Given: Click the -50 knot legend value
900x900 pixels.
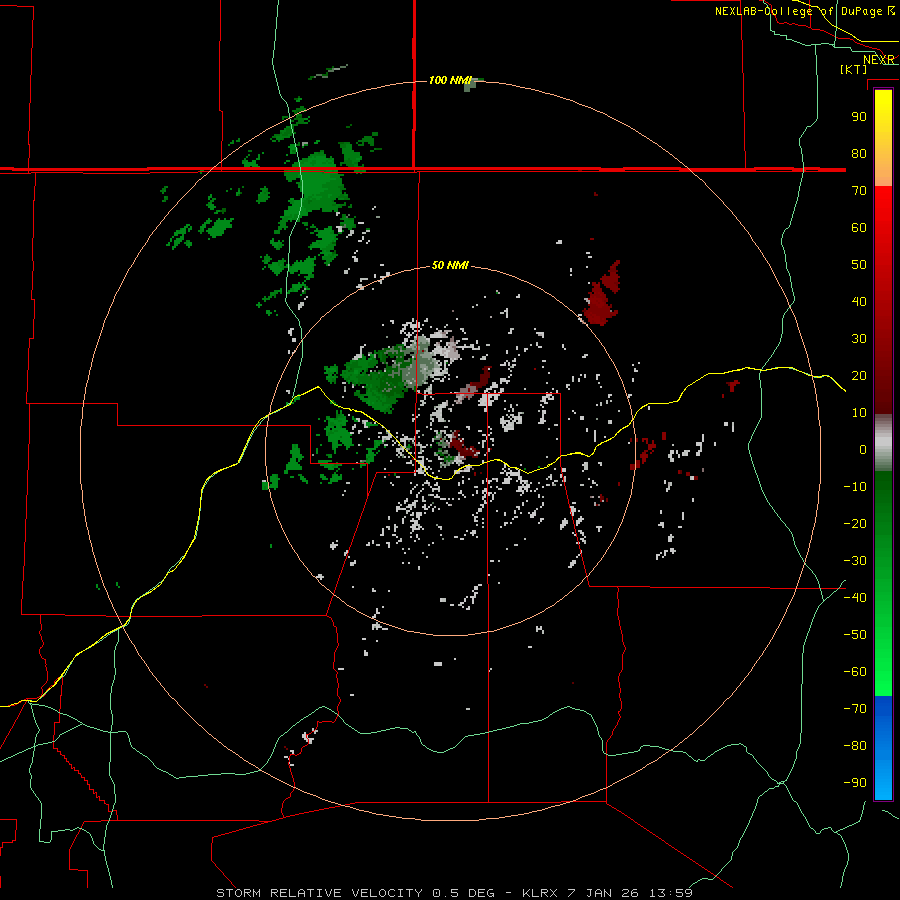Looking at the screenshot, I should coord(855,635).
